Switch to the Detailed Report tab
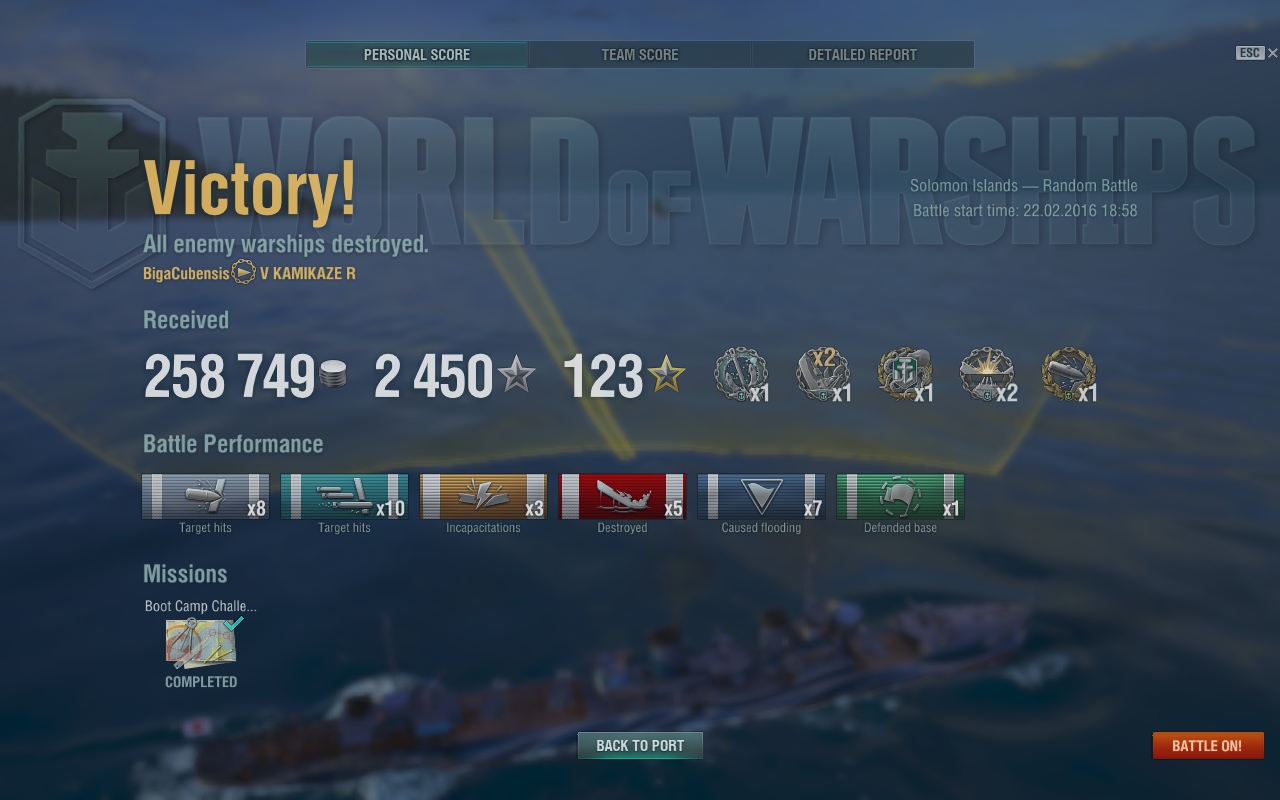Screen dimensions: 1280x800 (862, 55)
